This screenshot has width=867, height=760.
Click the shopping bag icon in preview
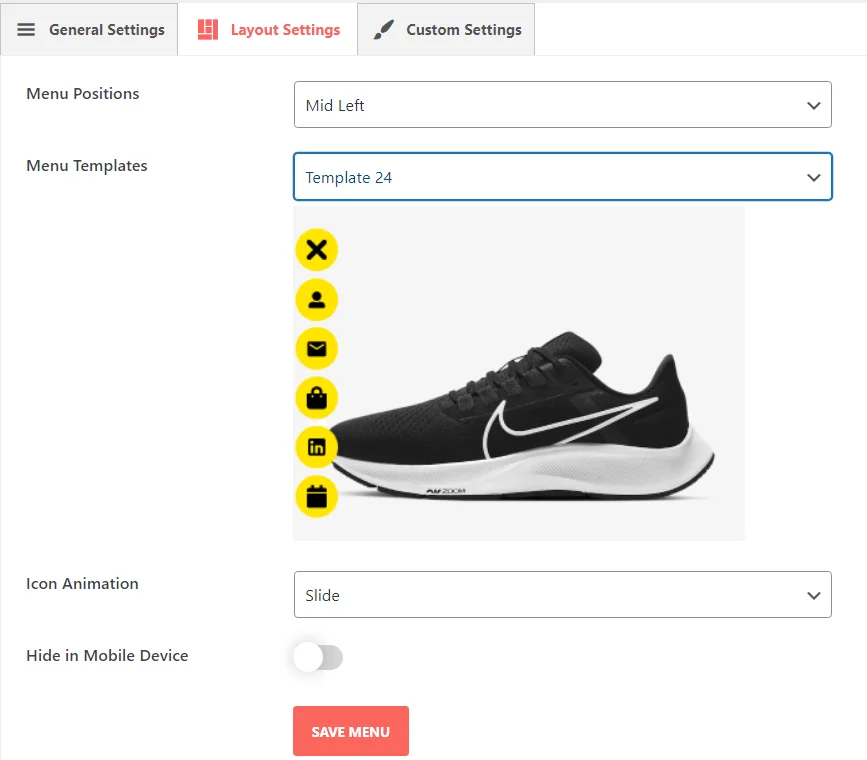[316, 398]
